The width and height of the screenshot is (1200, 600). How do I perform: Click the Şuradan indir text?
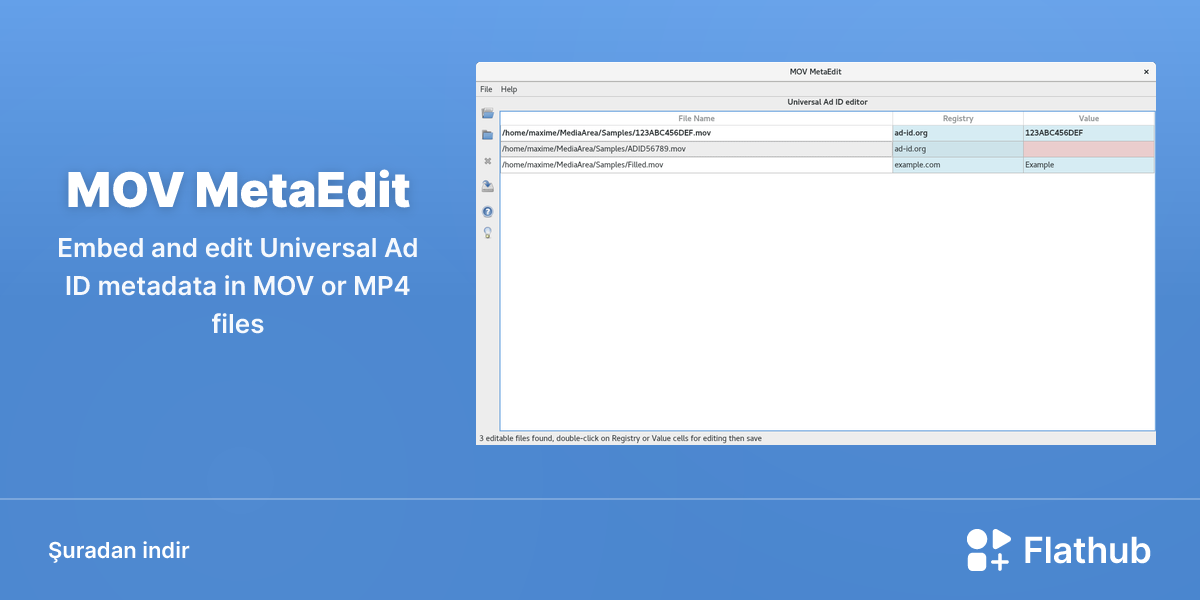[x=118, y=550]
